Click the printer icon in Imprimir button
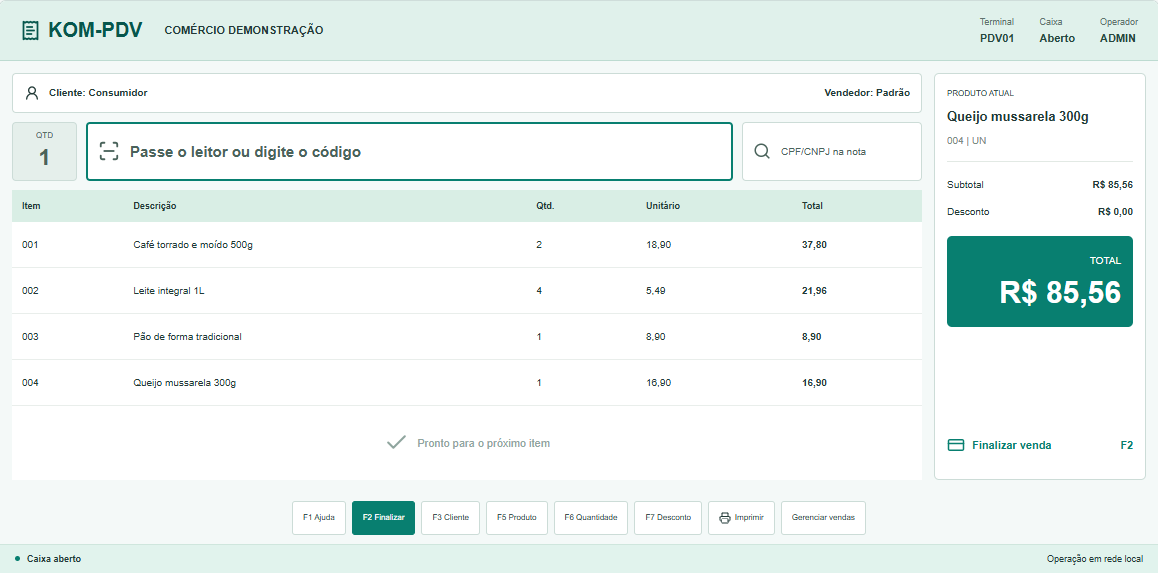Image resolution: width=1158 pixels, height=573 pixels. [724, 518]
